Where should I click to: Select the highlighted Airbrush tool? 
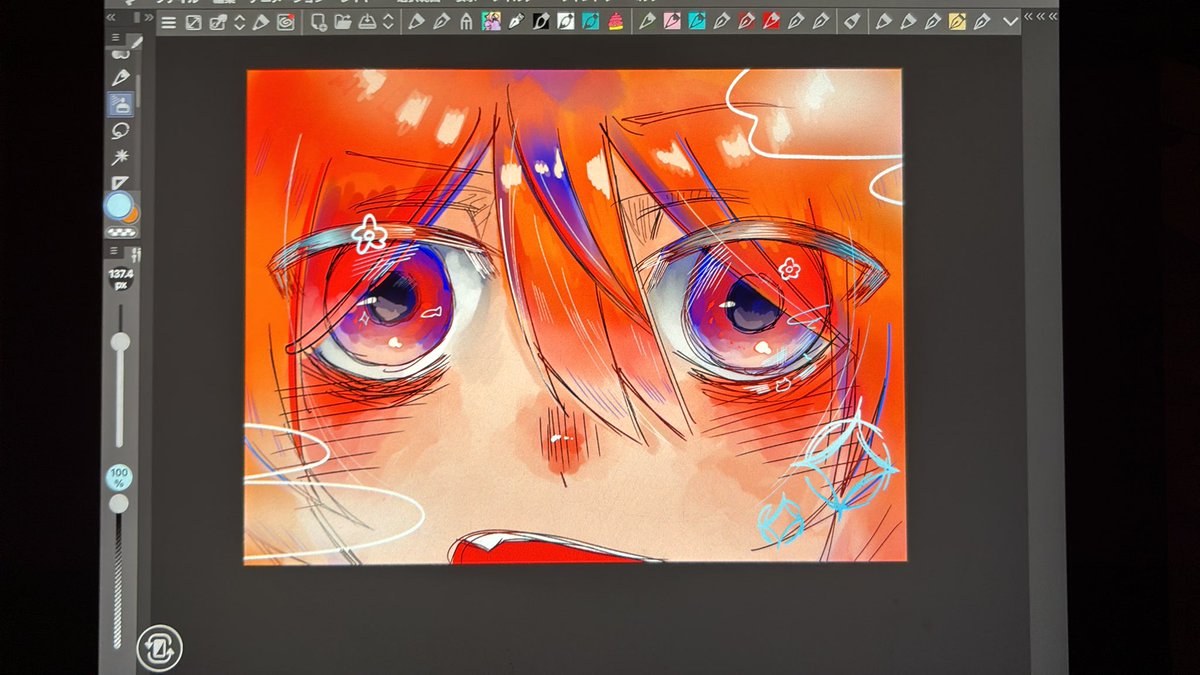click(x=121, y=103)
